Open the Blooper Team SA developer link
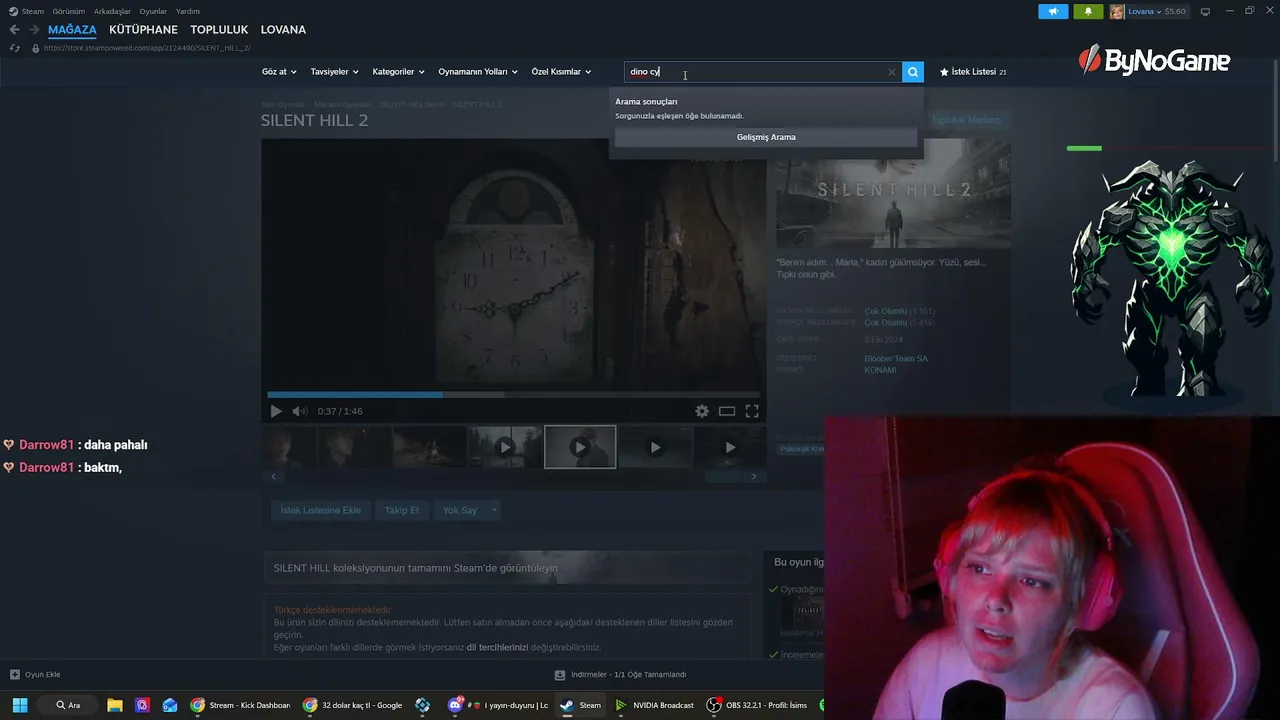This screenshot has width=1280, height=720. 896,358
